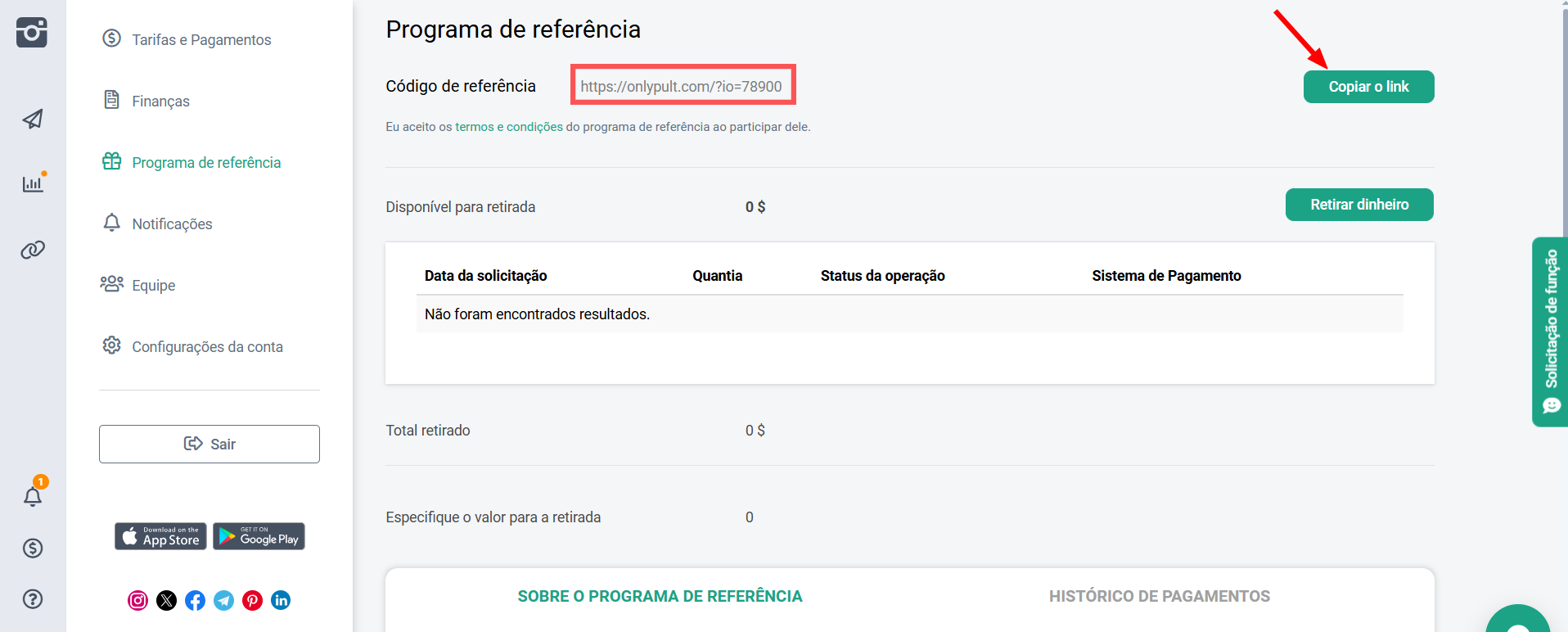Click the Onlypult camera logo icon
The width and height of the screenshot is (1568, 632).
pyautogui.click(x=32, y=33)
